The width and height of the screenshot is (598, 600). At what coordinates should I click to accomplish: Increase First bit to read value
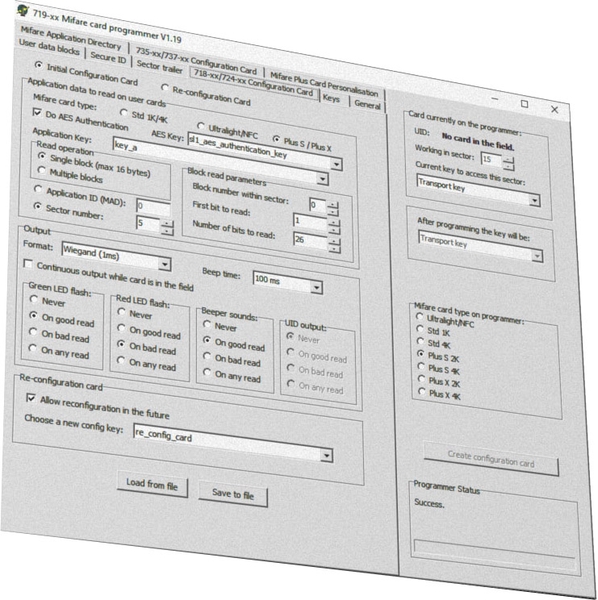click(334, 222)
